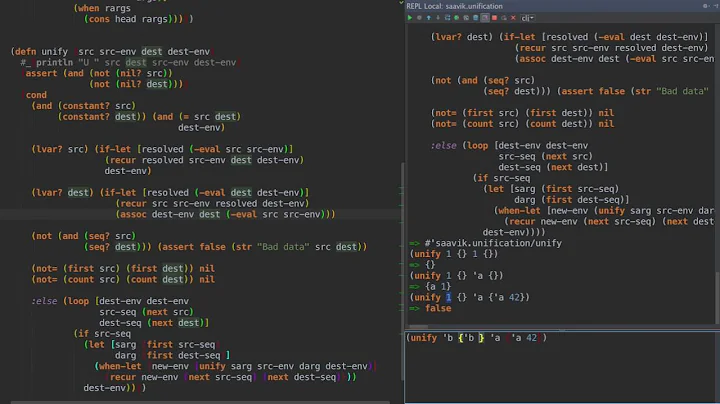
Task: Click the highlighted '1' in REPL unify call
Action: click(449, 297)
